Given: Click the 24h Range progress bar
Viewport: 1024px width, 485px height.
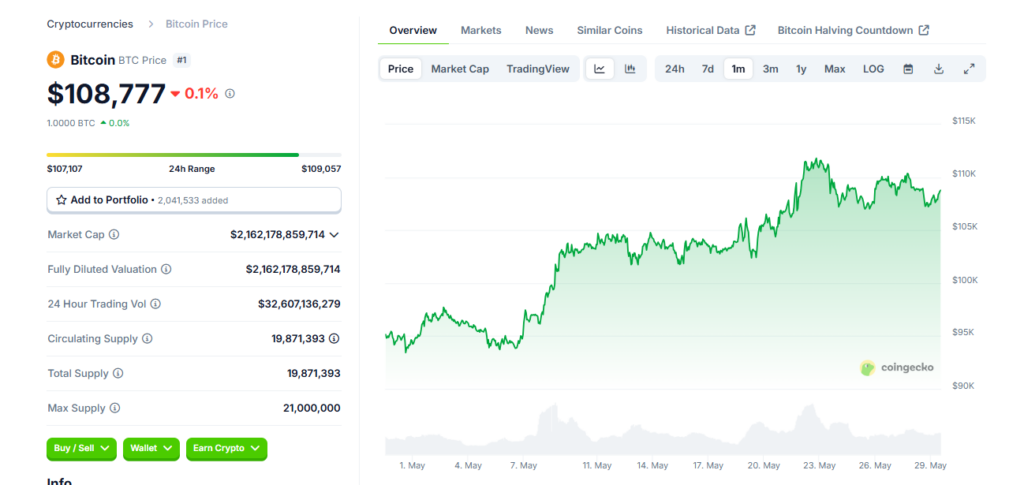Looking at the screenshot, I should pos(194,155).
